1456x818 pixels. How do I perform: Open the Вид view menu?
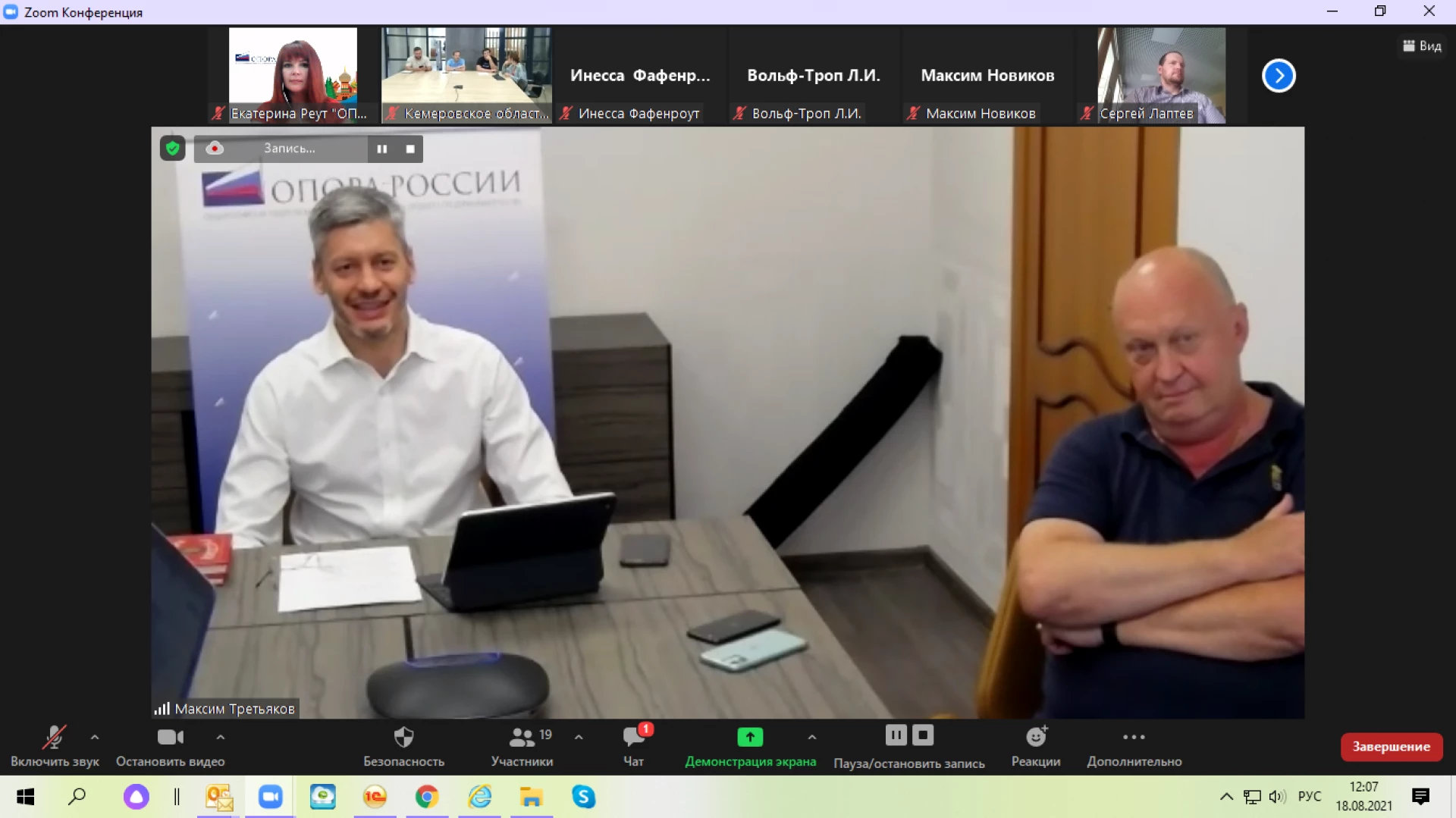pyautogui.click(x=1422, y=46)
